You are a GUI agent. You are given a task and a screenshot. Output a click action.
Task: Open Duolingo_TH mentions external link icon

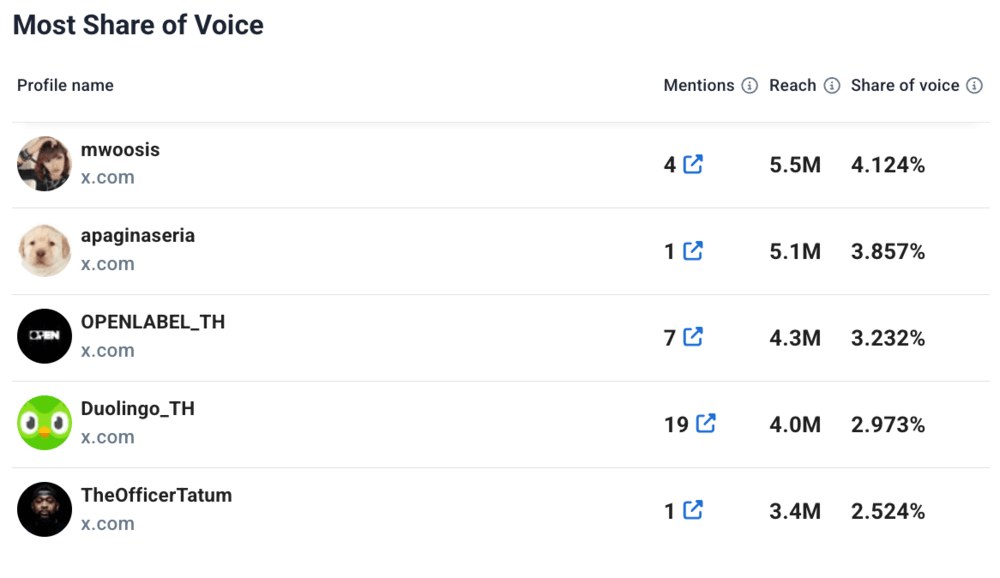[706, 424]
